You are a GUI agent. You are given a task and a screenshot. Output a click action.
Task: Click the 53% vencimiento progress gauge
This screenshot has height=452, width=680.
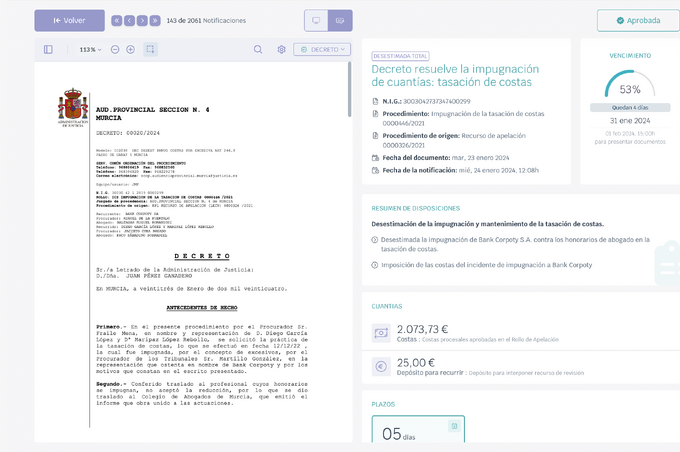click(630, 84)
